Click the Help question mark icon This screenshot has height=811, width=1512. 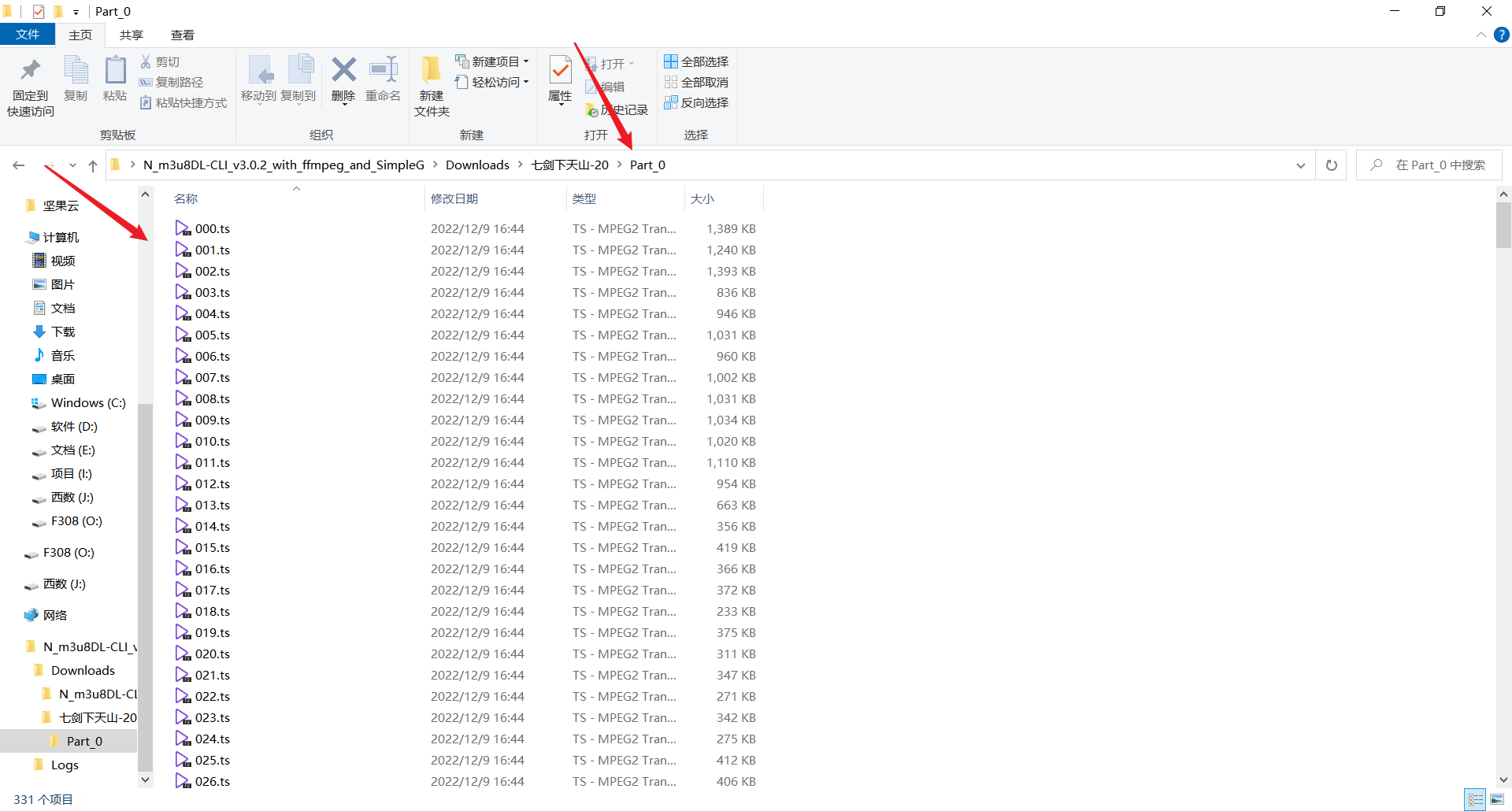tap(1501, 35)
